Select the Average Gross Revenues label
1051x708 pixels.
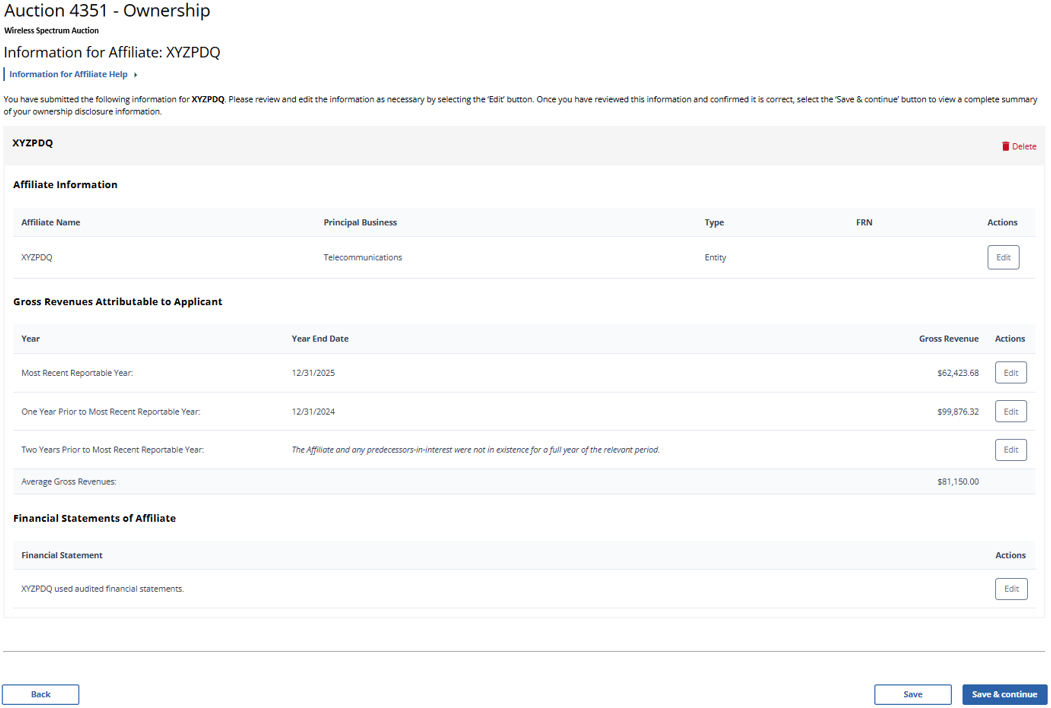(x=68, y=481)
